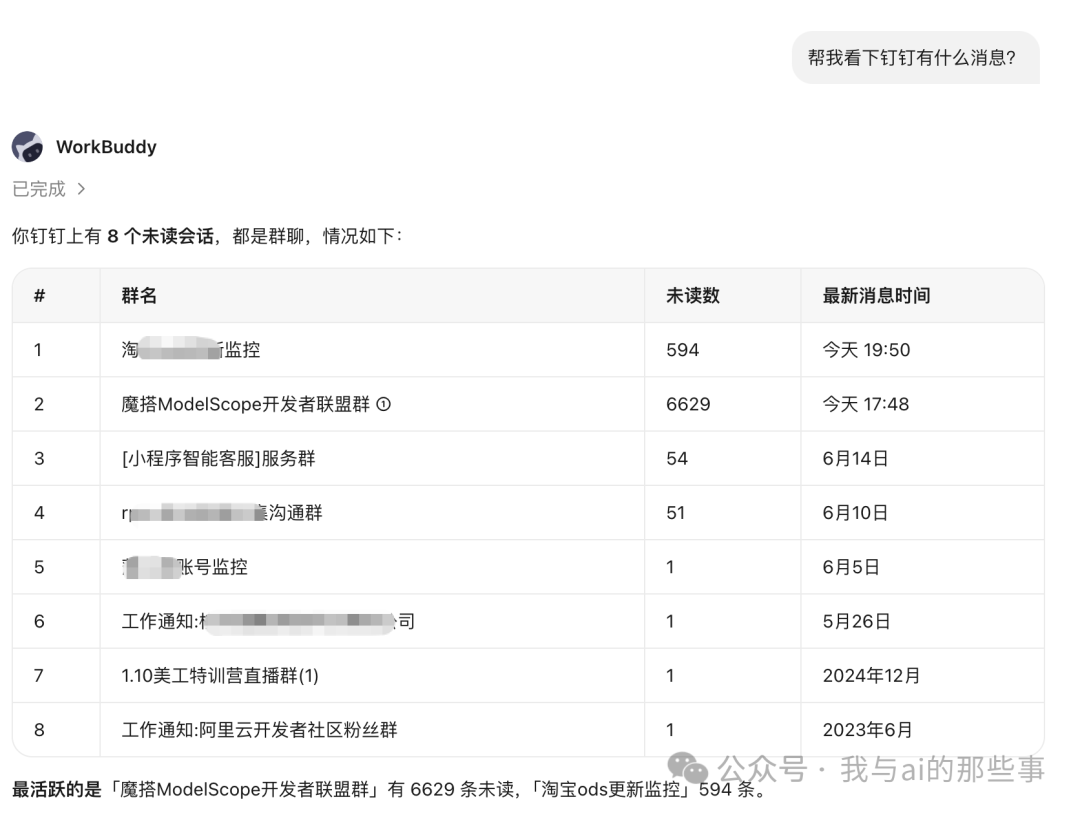Click the WorkBuddy name label
Image resolution: width=1080 pixels, height=813 pixels.
point(106,147)
